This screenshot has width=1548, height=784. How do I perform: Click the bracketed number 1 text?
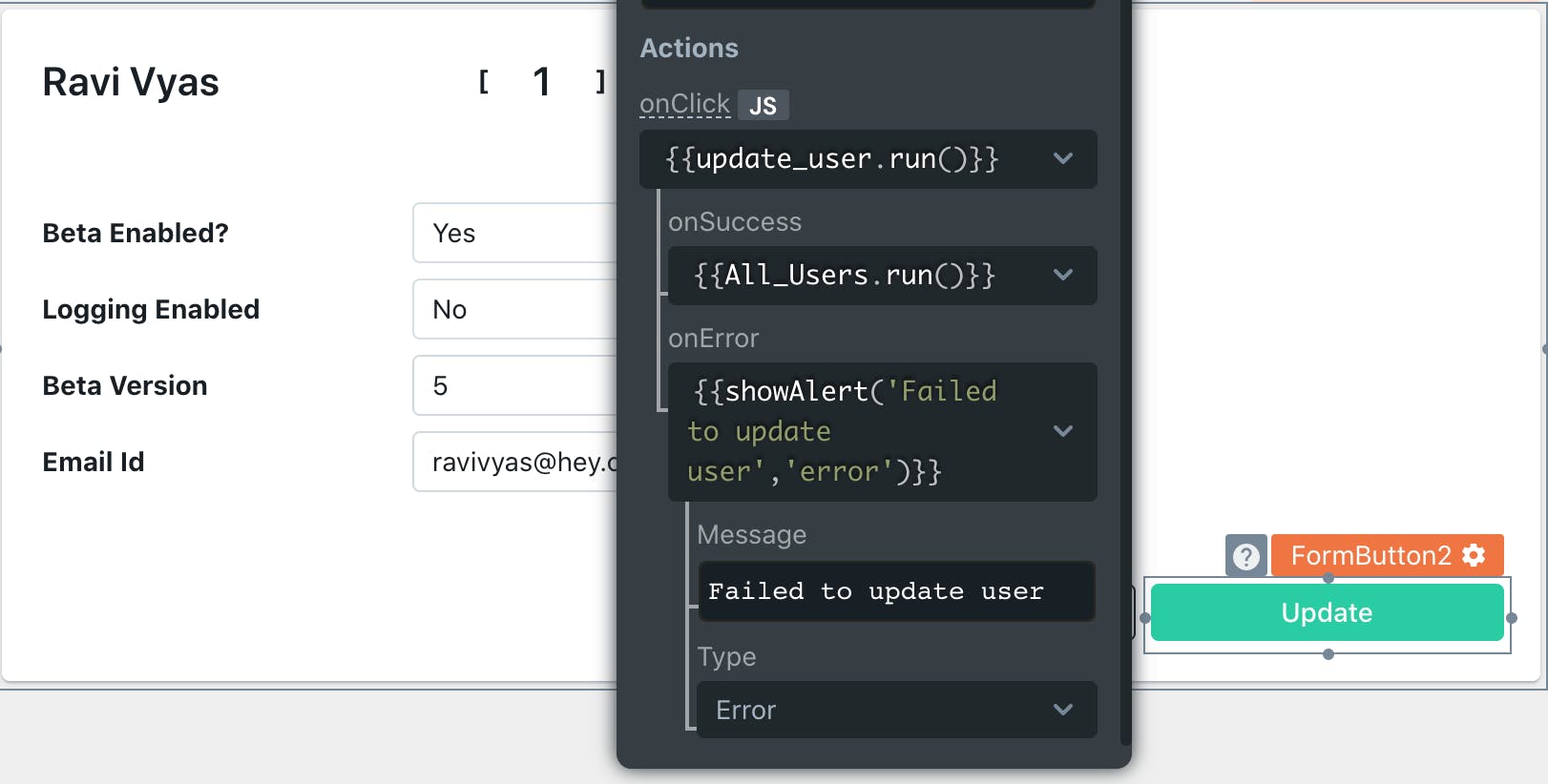coord(541,82)
